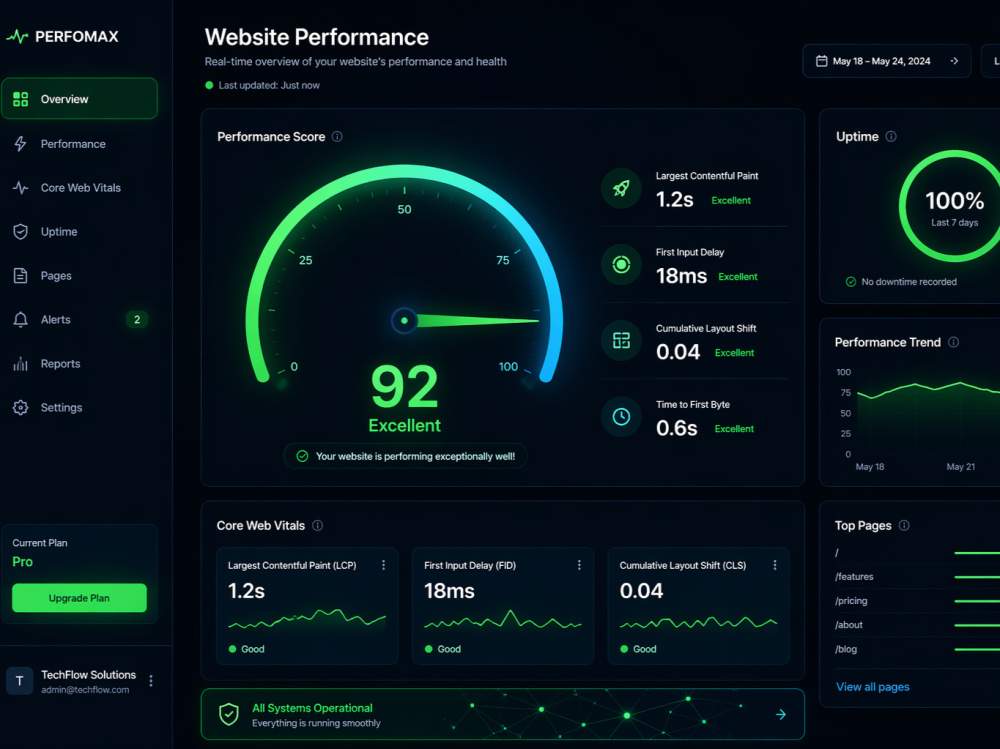Open the Performance menu item
The image size is (1000, 749).
79,144
